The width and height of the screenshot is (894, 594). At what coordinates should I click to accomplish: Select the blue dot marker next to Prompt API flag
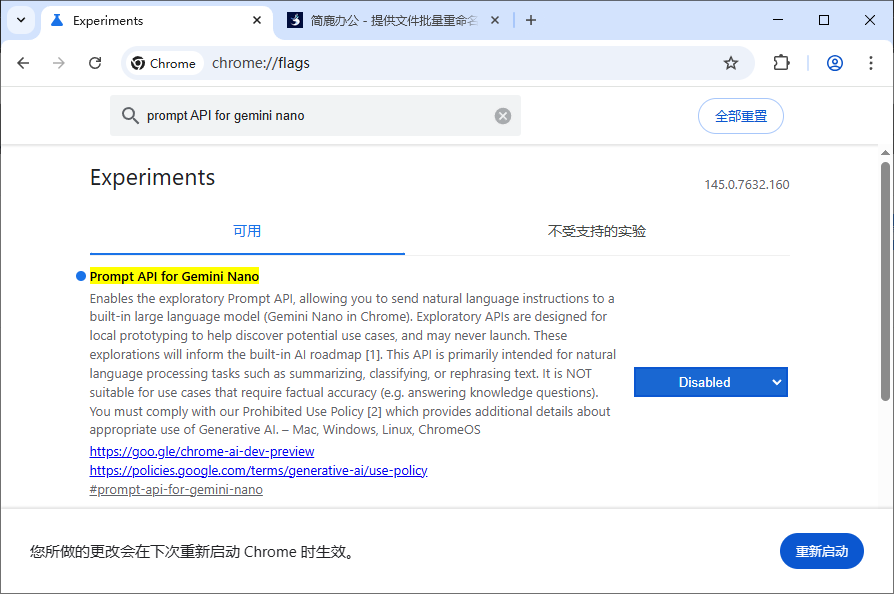click(80, 275)
